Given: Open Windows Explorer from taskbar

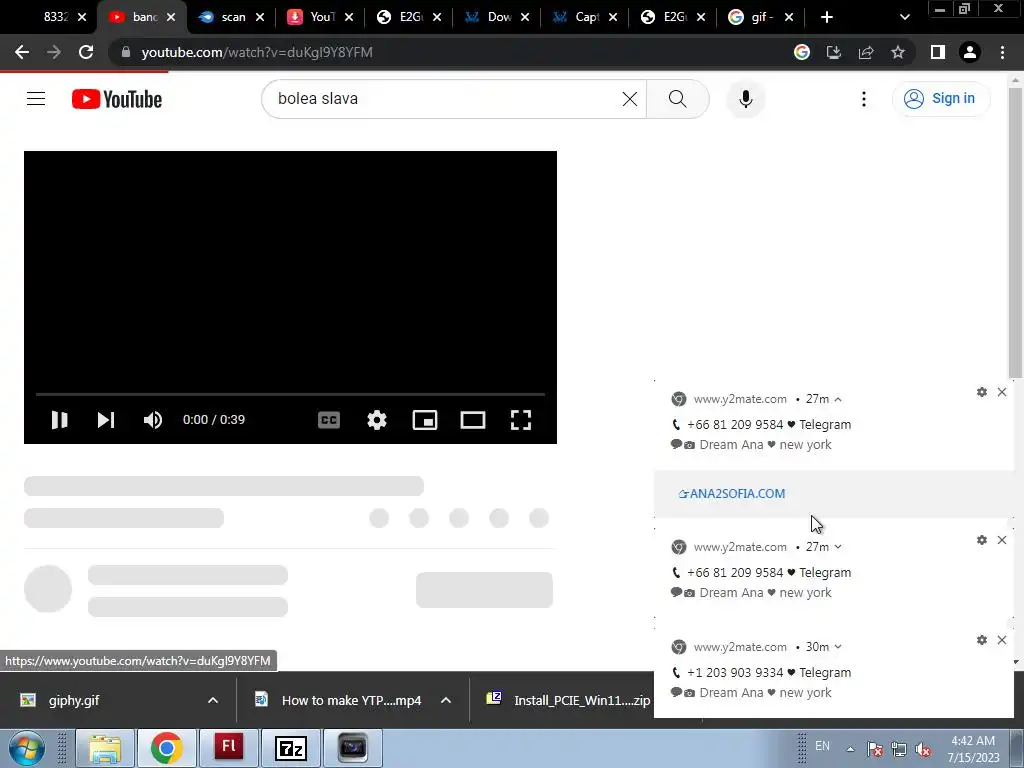Looking at the screenshot, I should pos(105,748).
